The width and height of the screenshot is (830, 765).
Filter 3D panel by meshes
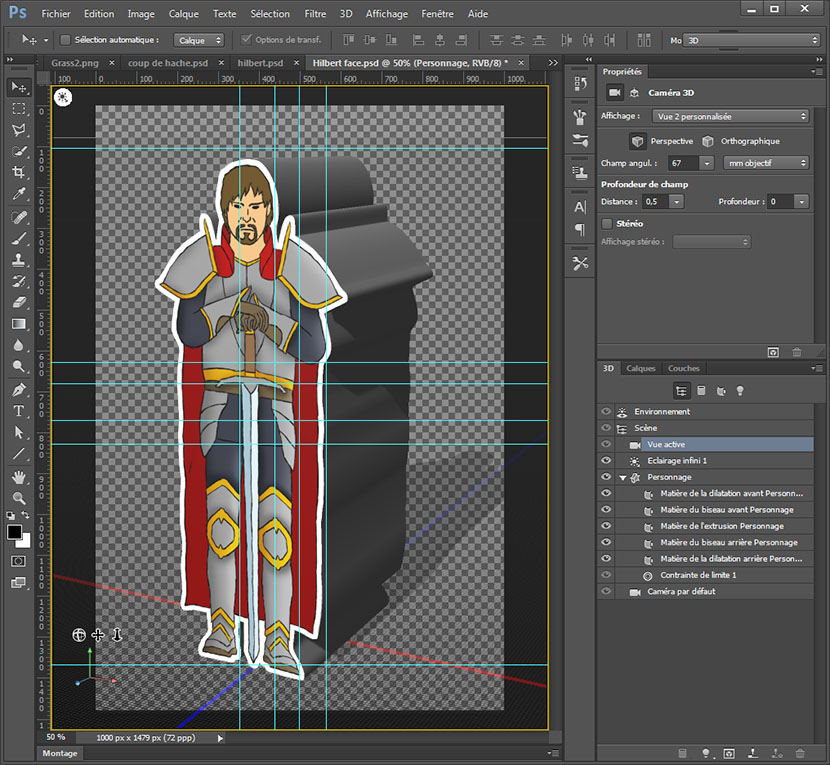(701, 391)
